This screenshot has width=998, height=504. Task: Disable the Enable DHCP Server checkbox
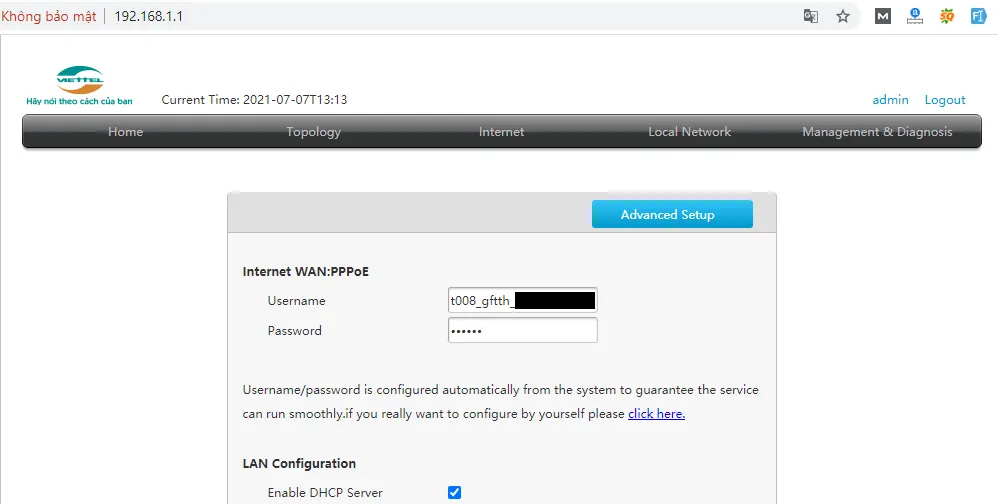click(x=454, y=492)
